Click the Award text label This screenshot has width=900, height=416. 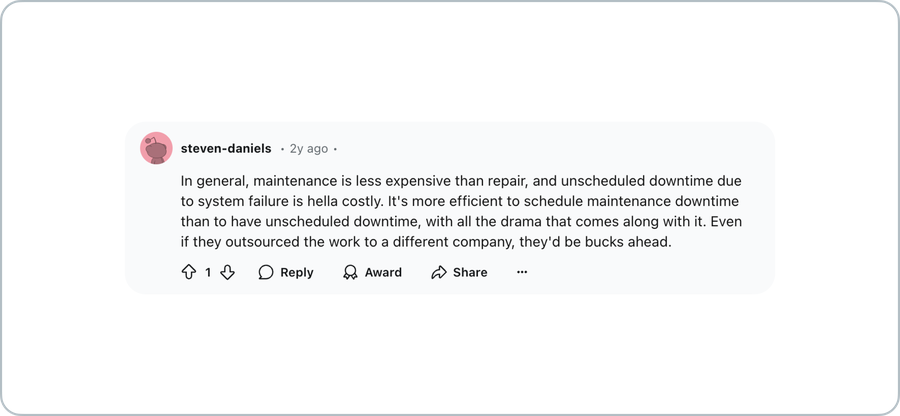point(383,273)
